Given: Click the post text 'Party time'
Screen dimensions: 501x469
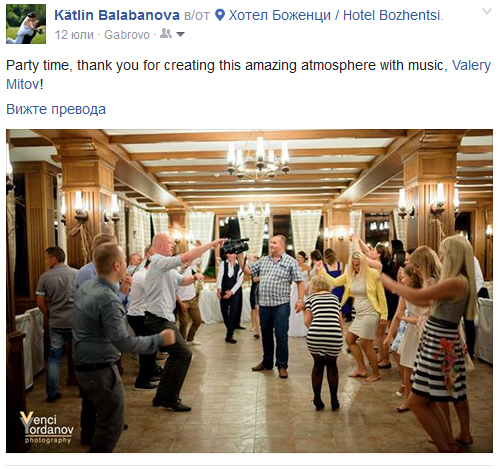Looking at the screenshot, I should point(37,66).
